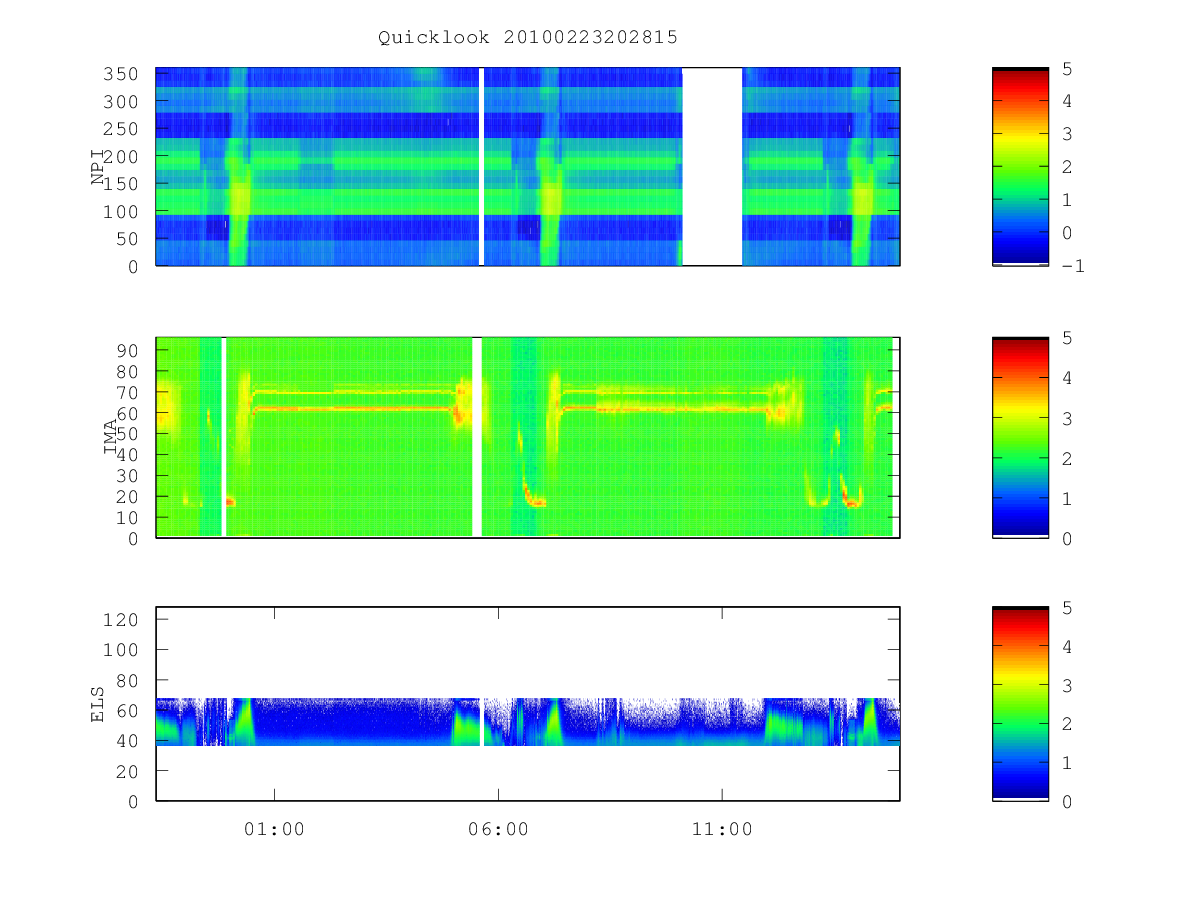Click the 01:00 time axis label
The height and width of the screenshot is (900, 1200).
click(x=274, y=829)
